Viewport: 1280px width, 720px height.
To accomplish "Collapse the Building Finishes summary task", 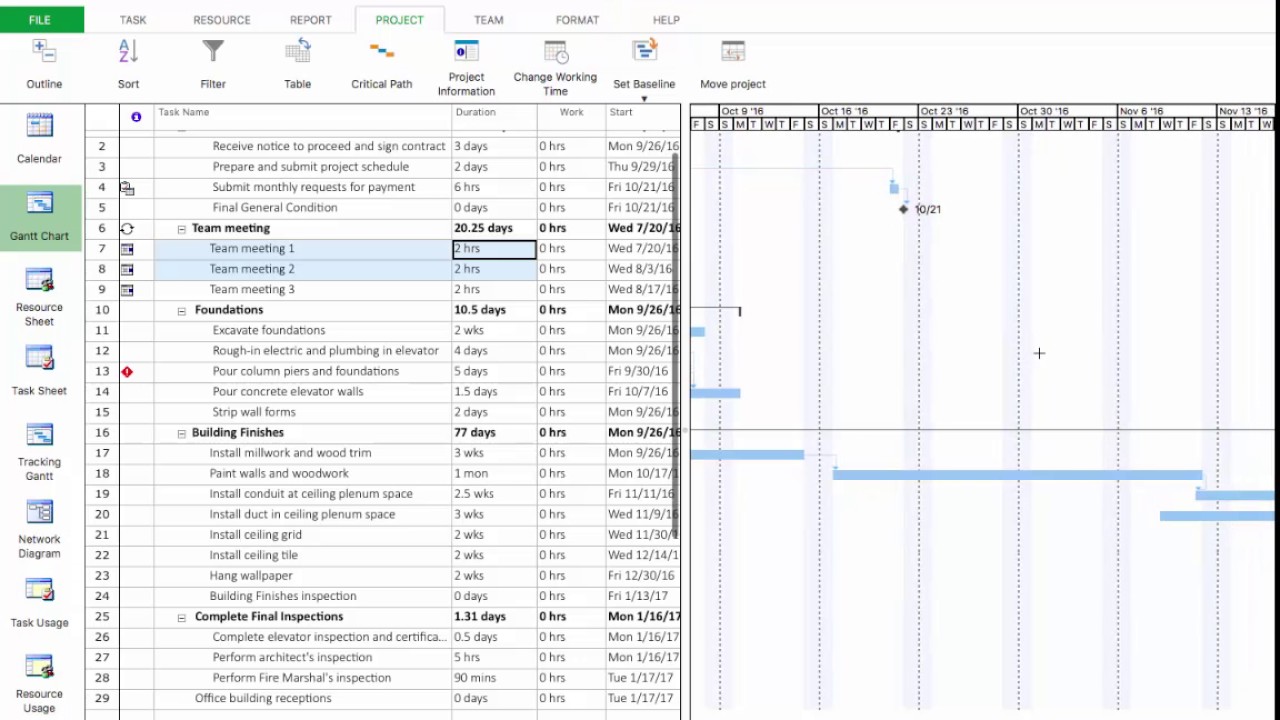I will (181, 433).
